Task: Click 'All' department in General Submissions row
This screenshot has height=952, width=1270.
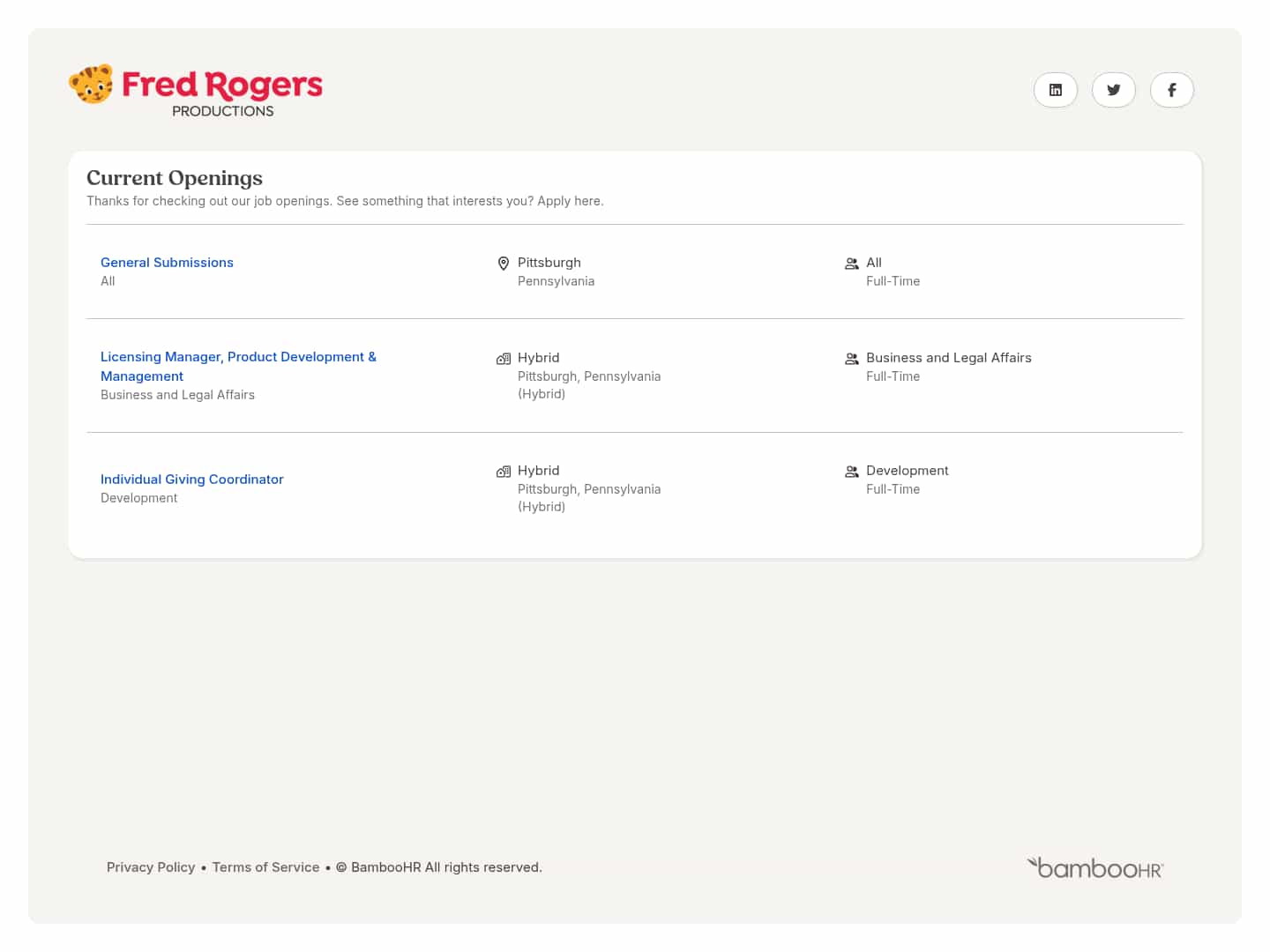Action: (x=874, y=263)
